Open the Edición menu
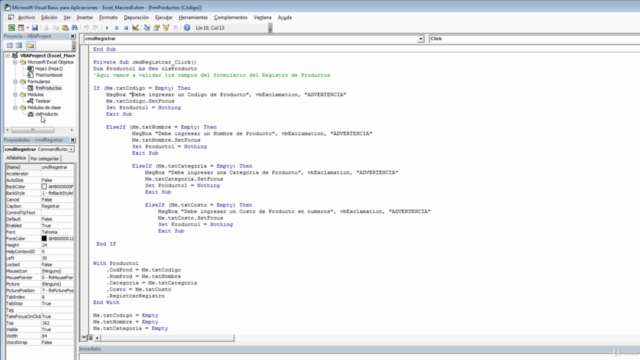640x360 pixels. pyautogui.click(x=49, y=18)
